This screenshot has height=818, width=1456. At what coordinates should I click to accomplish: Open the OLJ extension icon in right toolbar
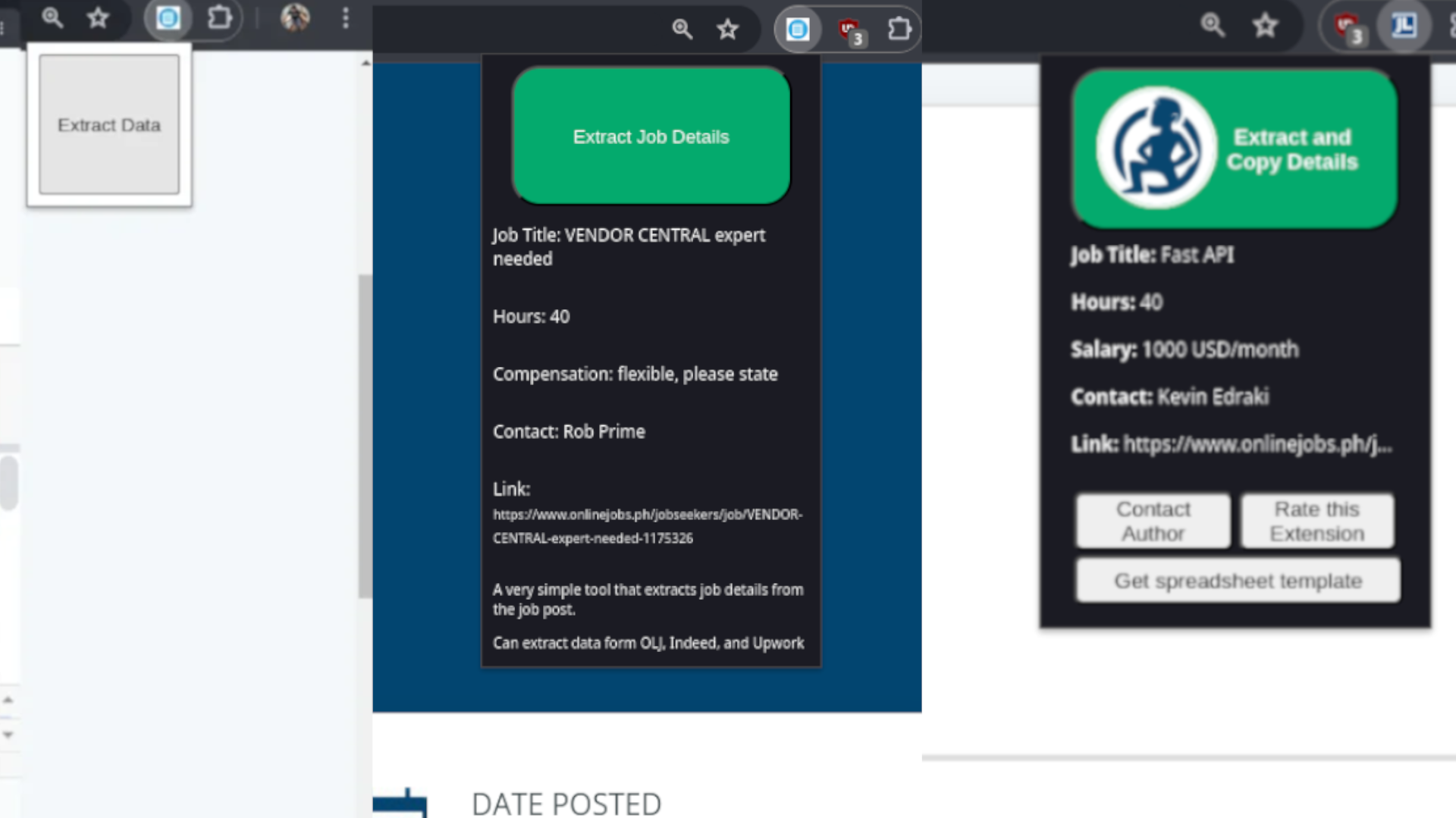[1404, 26]
